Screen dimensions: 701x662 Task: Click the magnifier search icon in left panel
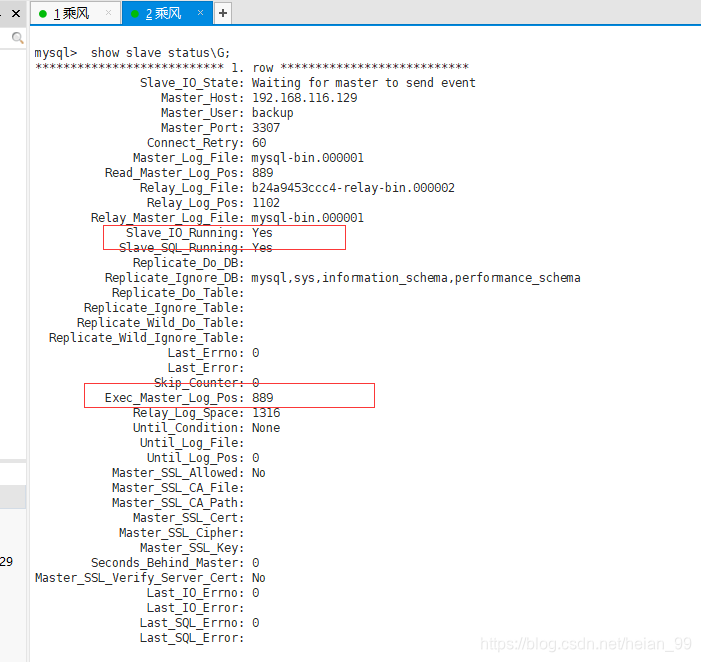(x=17, y=38)
